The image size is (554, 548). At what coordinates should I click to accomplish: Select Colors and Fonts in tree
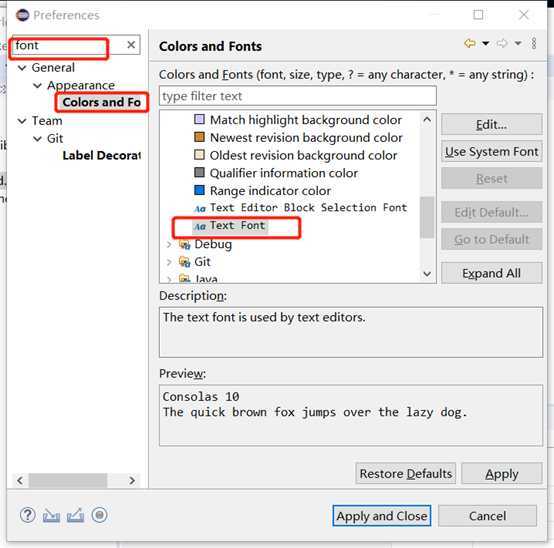[102, 102]
